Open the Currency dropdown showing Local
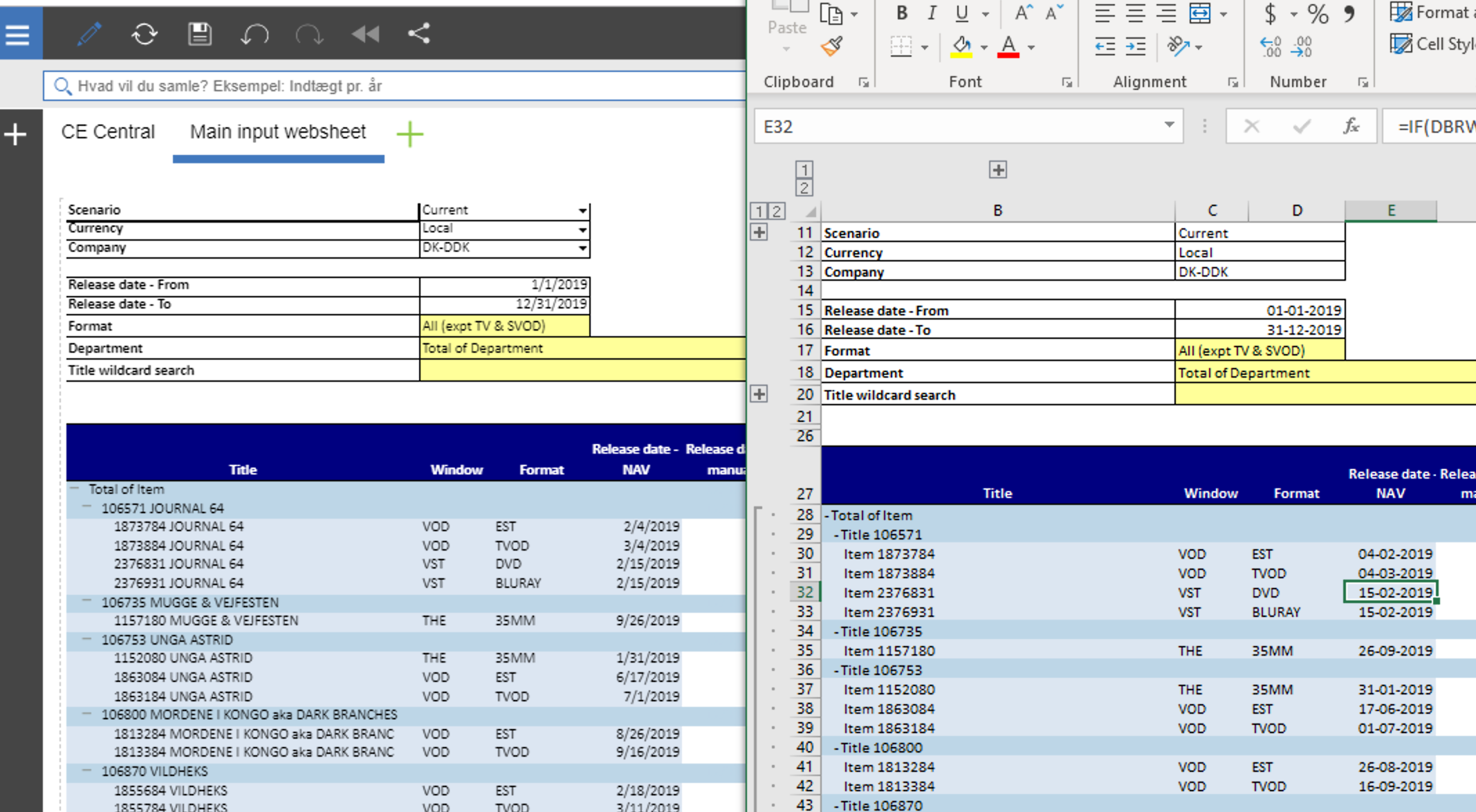The height and width of the screenshot is (812, 1476). coord(582,228)
